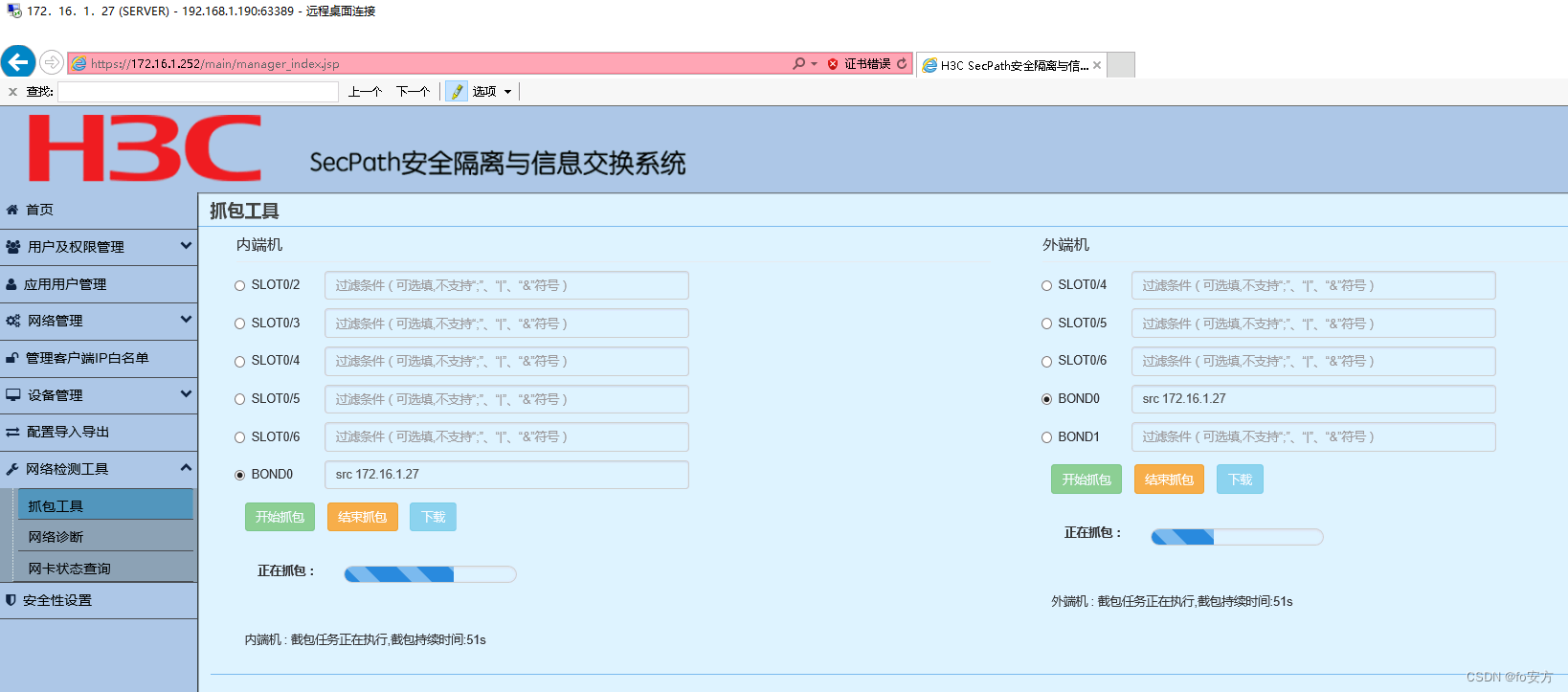Click the page icon in the address bar

coord(79,64)
